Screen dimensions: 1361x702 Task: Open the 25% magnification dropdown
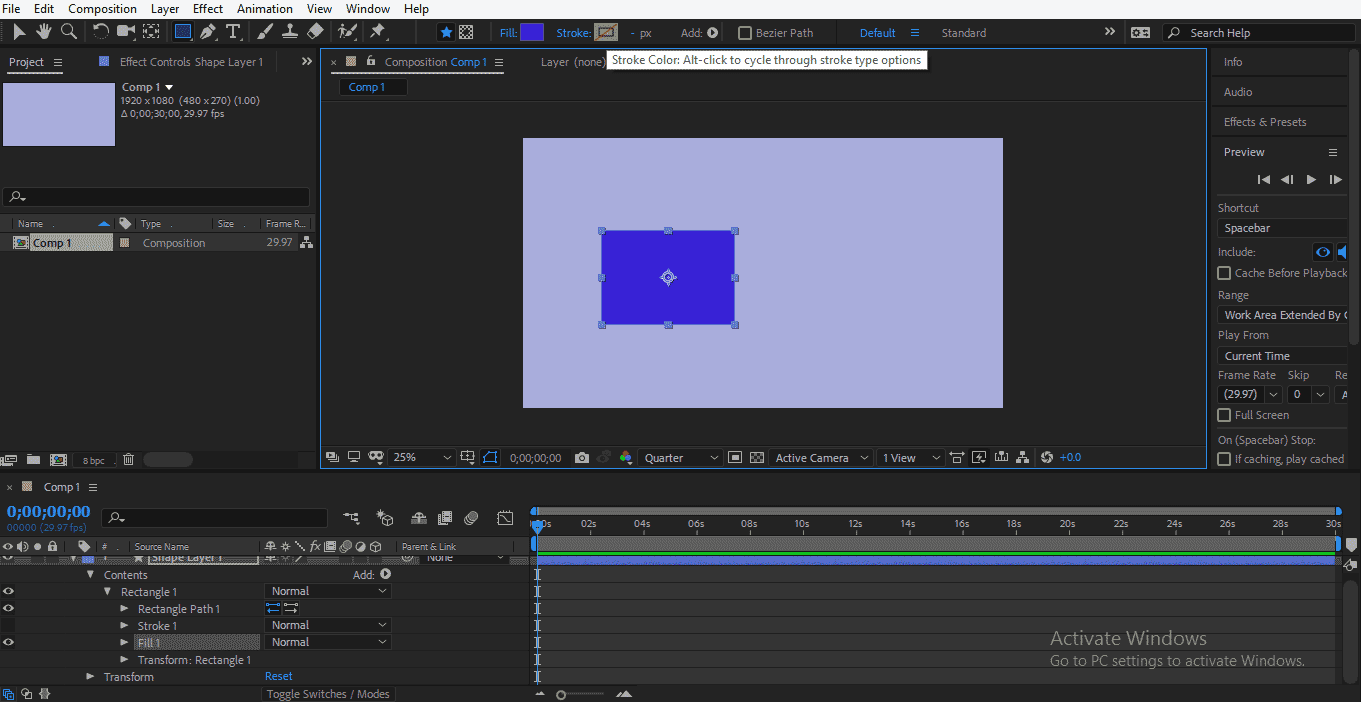pos(422,458)
